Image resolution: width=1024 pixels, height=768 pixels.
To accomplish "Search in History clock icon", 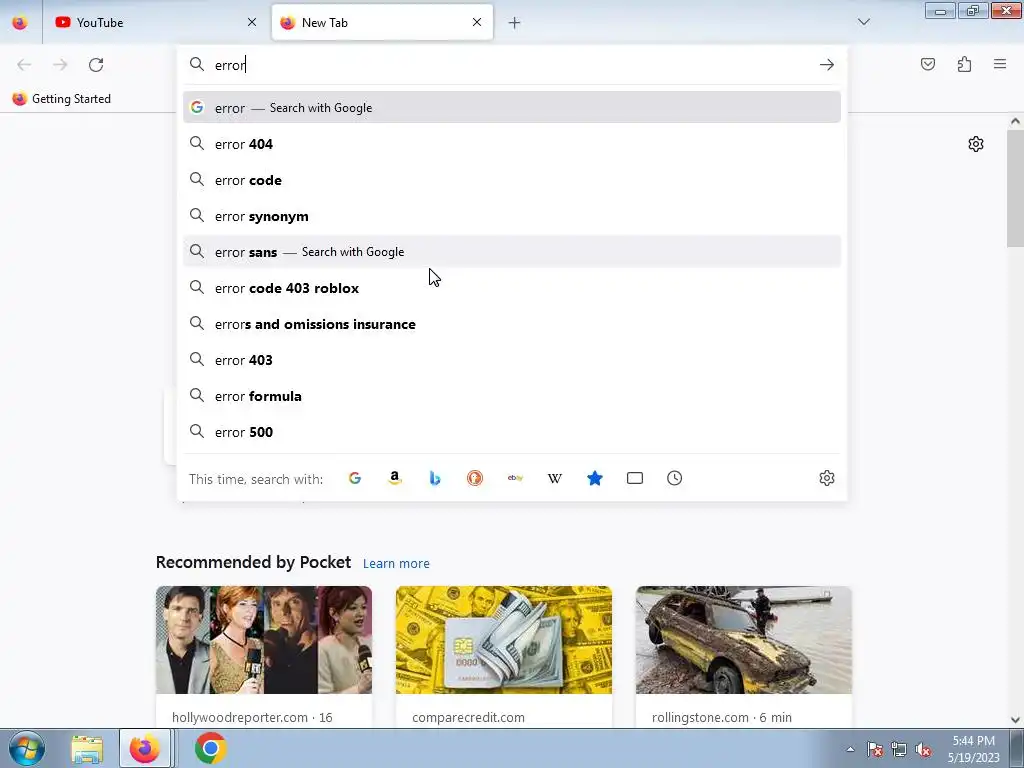I will (675, 478).
